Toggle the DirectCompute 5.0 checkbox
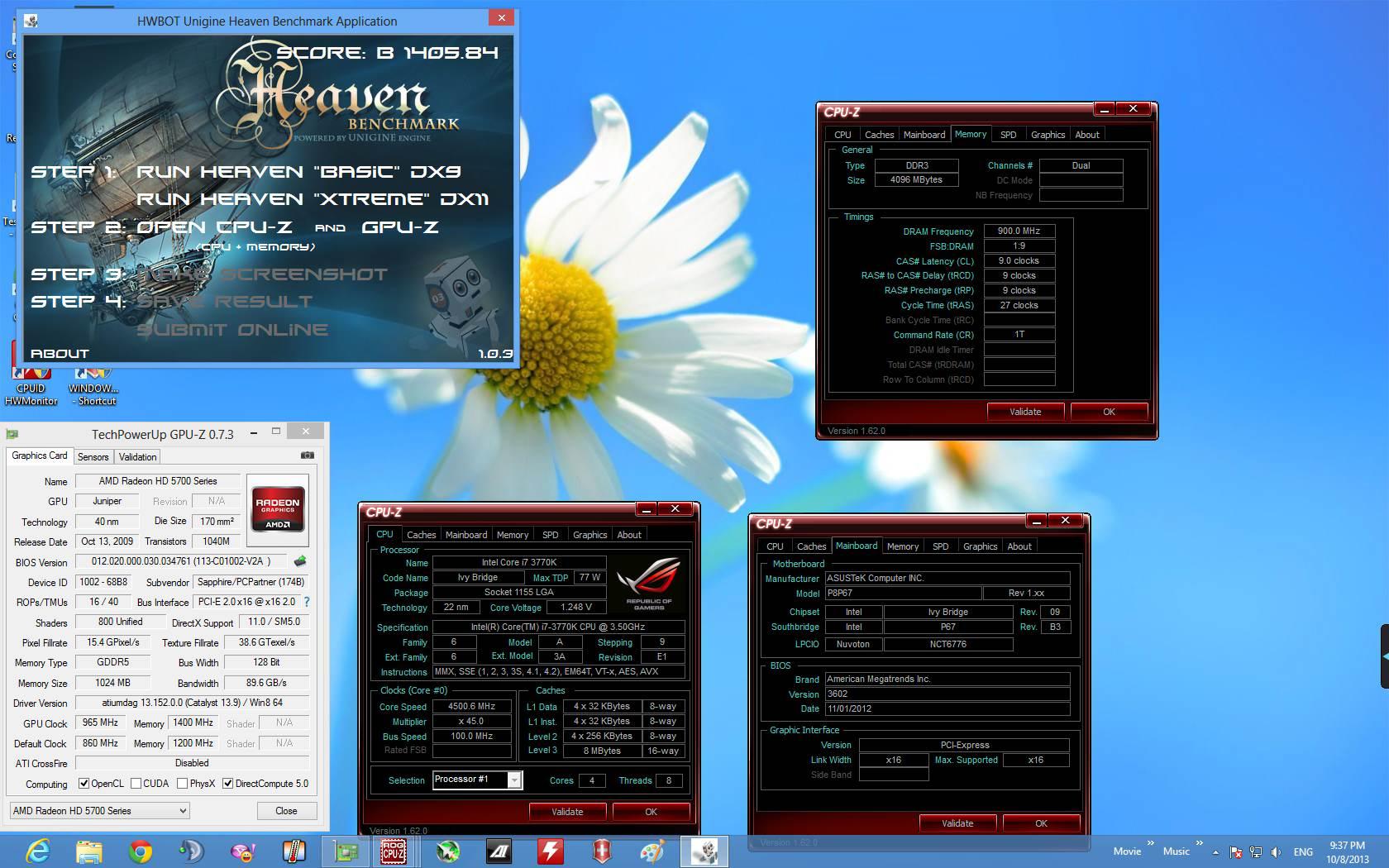The image size is (1389, 868). coord(227,784)
